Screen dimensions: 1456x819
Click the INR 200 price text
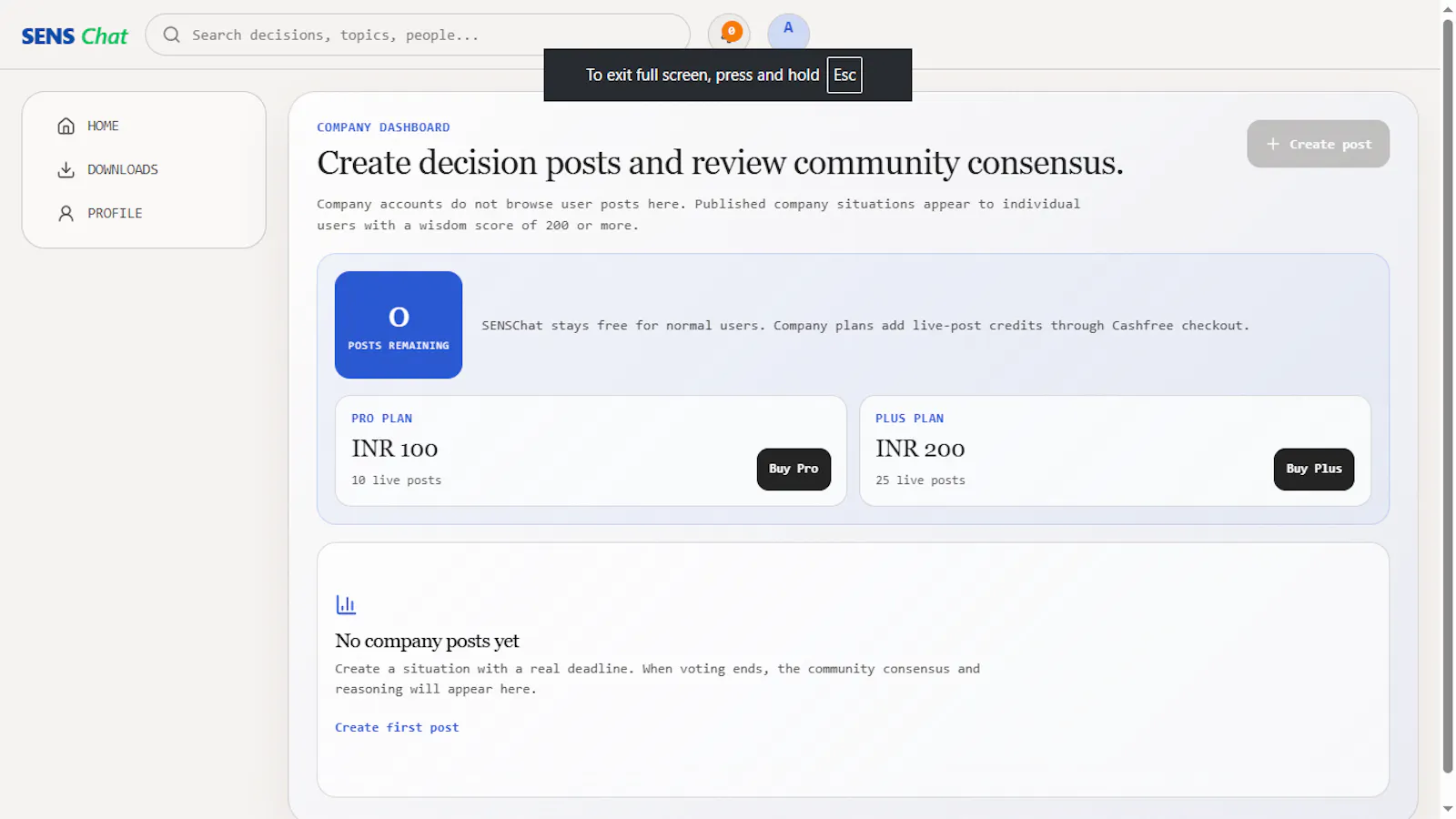pos(920,449)
